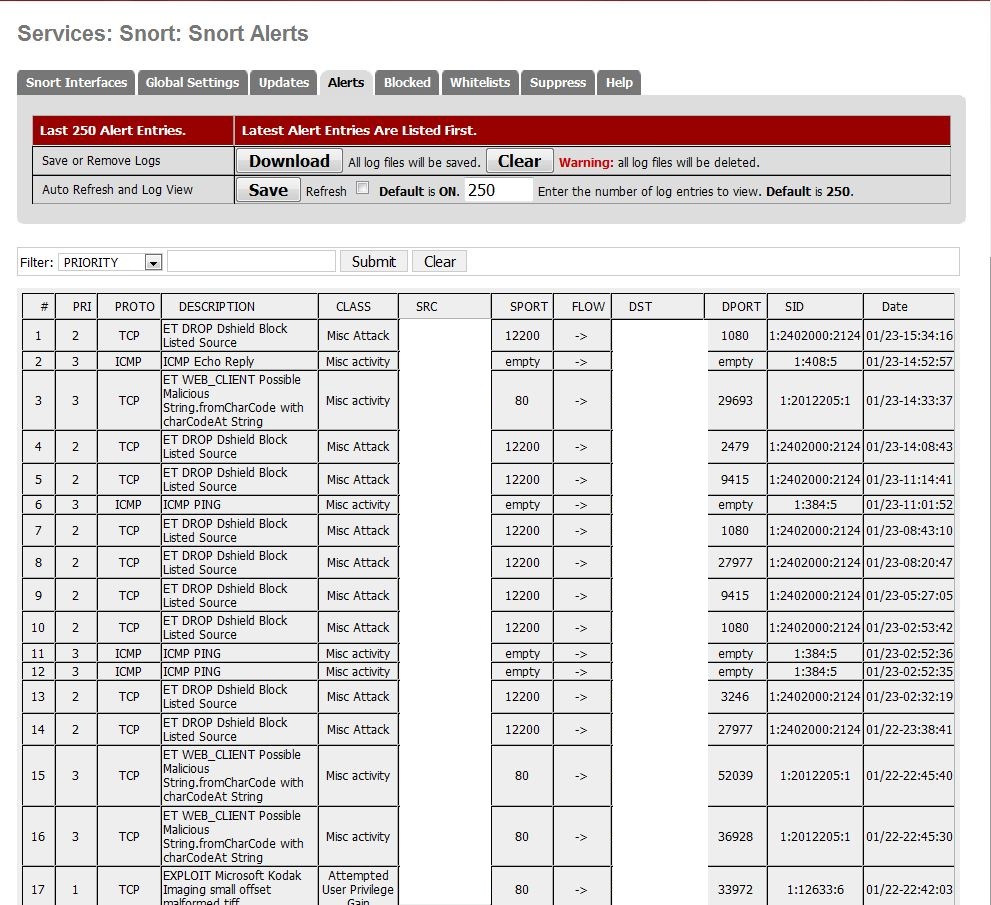Click SID 1:12633:6

pos(815,890)
